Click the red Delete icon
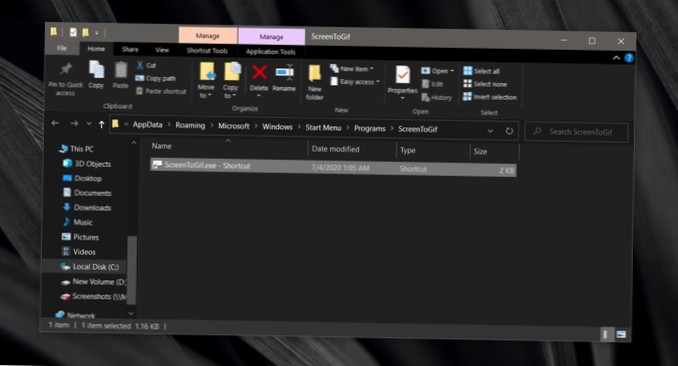This screenshot has height=366, width=678. coord(259,72)
